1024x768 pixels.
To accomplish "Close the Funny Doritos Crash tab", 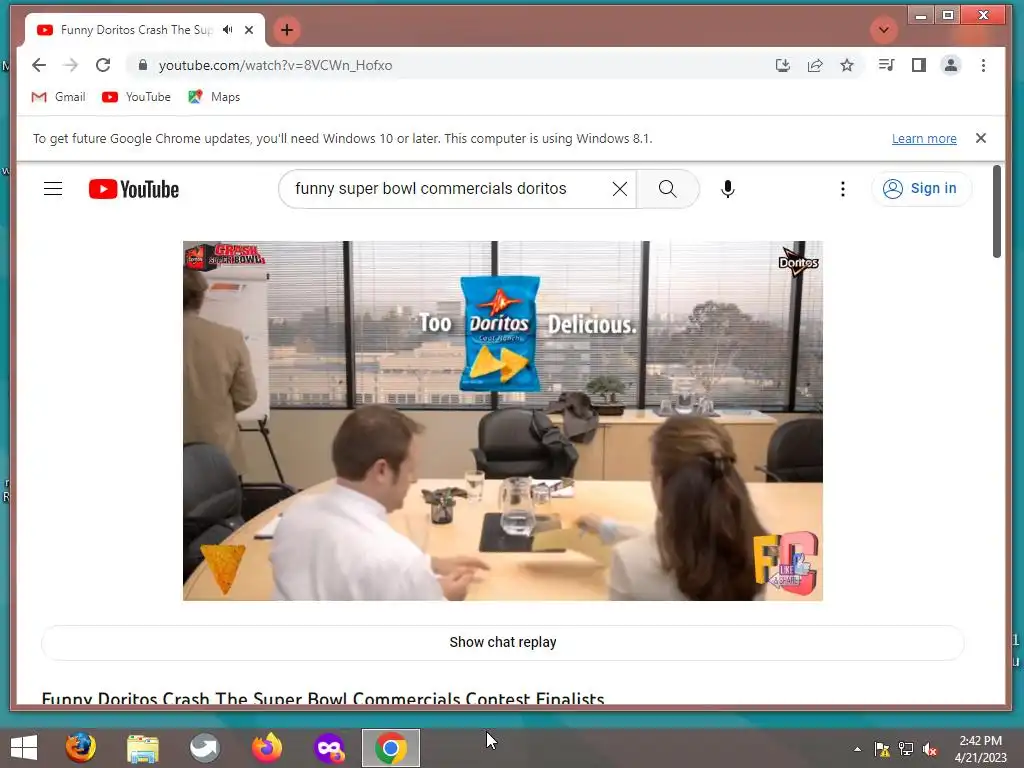I will click(x=249, y=30).
